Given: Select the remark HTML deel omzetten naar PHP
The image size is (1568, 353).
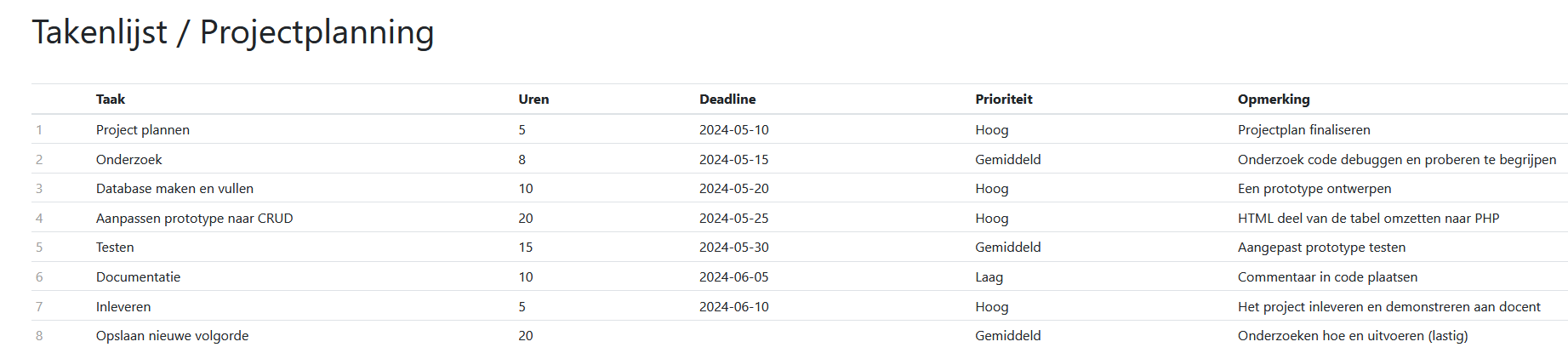Looking at the screenshot, I should 1368,219.
